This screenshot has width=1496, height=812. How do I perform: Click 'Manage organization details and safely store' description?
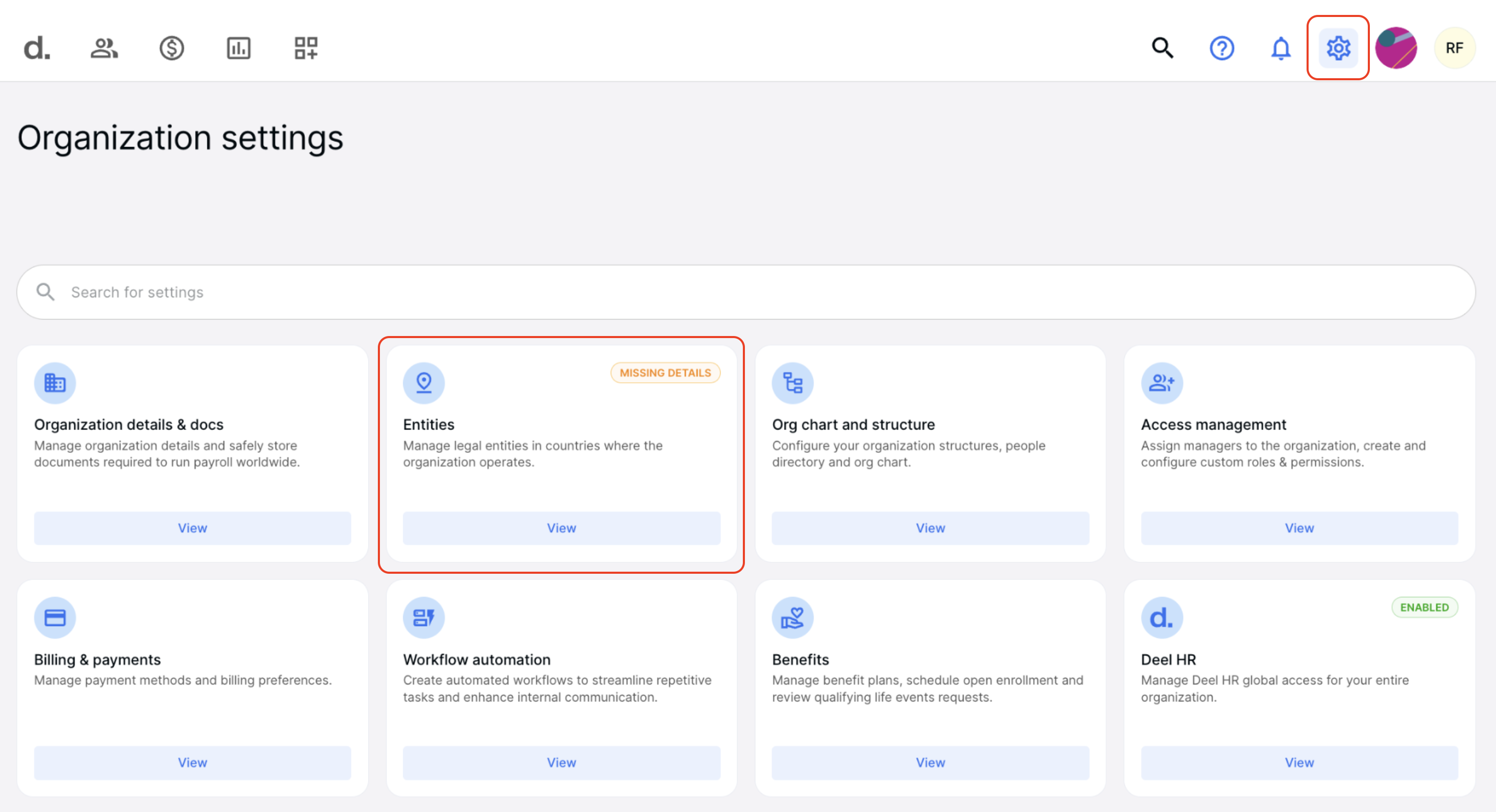pyautogui.click(x=167, y=454)
